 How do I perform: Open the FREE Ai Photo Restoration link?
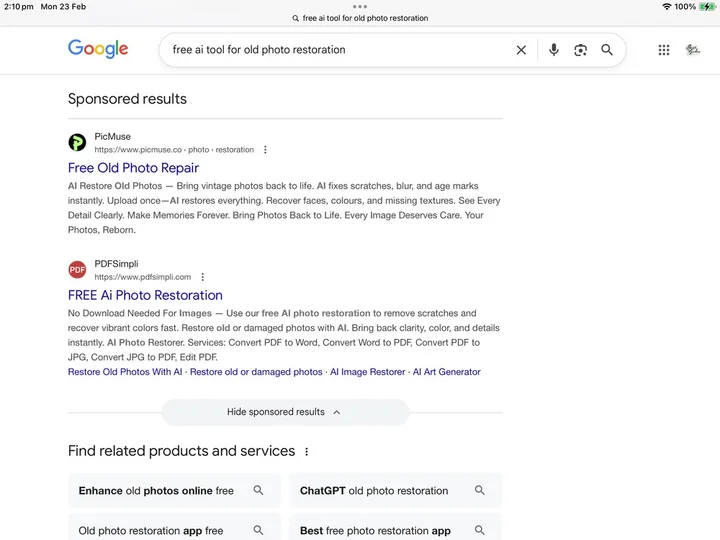click(x=145, y=295)
